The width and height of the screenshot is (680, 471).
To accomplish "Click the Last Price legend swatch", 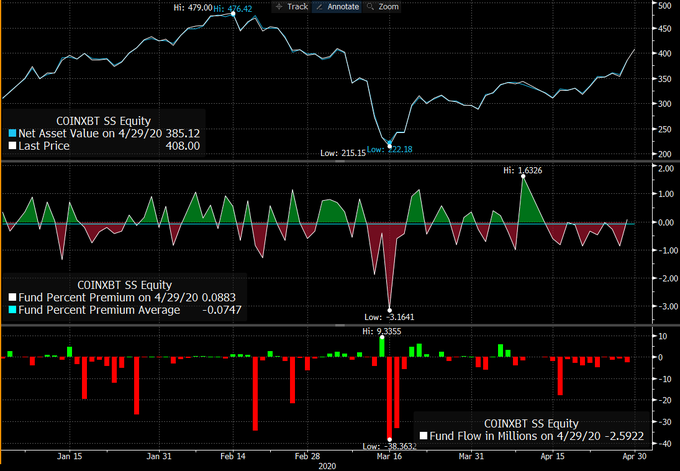I will [11, 146].
